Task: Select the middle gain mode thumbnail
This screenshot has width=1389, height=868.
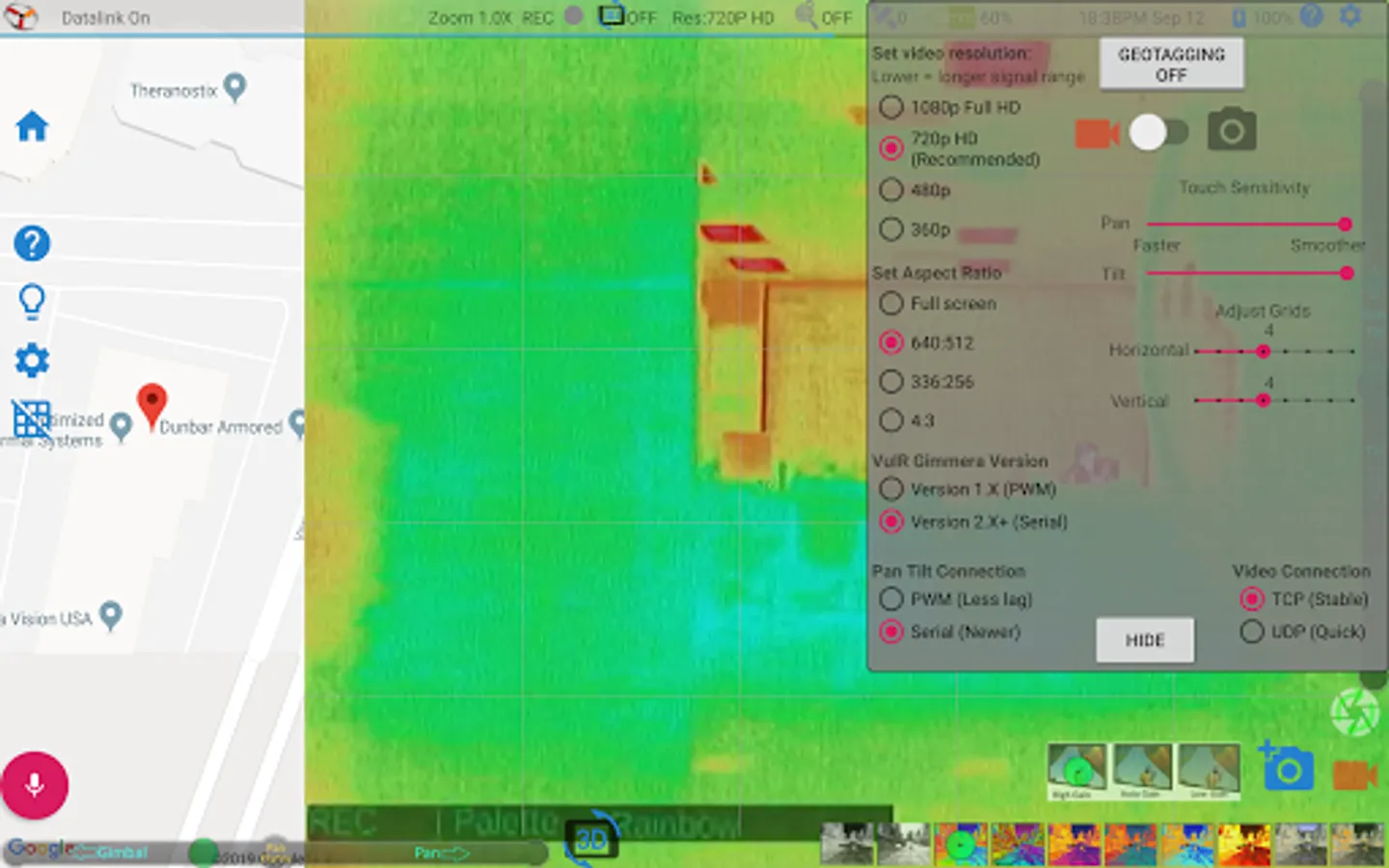Action: click(1142, 771)
